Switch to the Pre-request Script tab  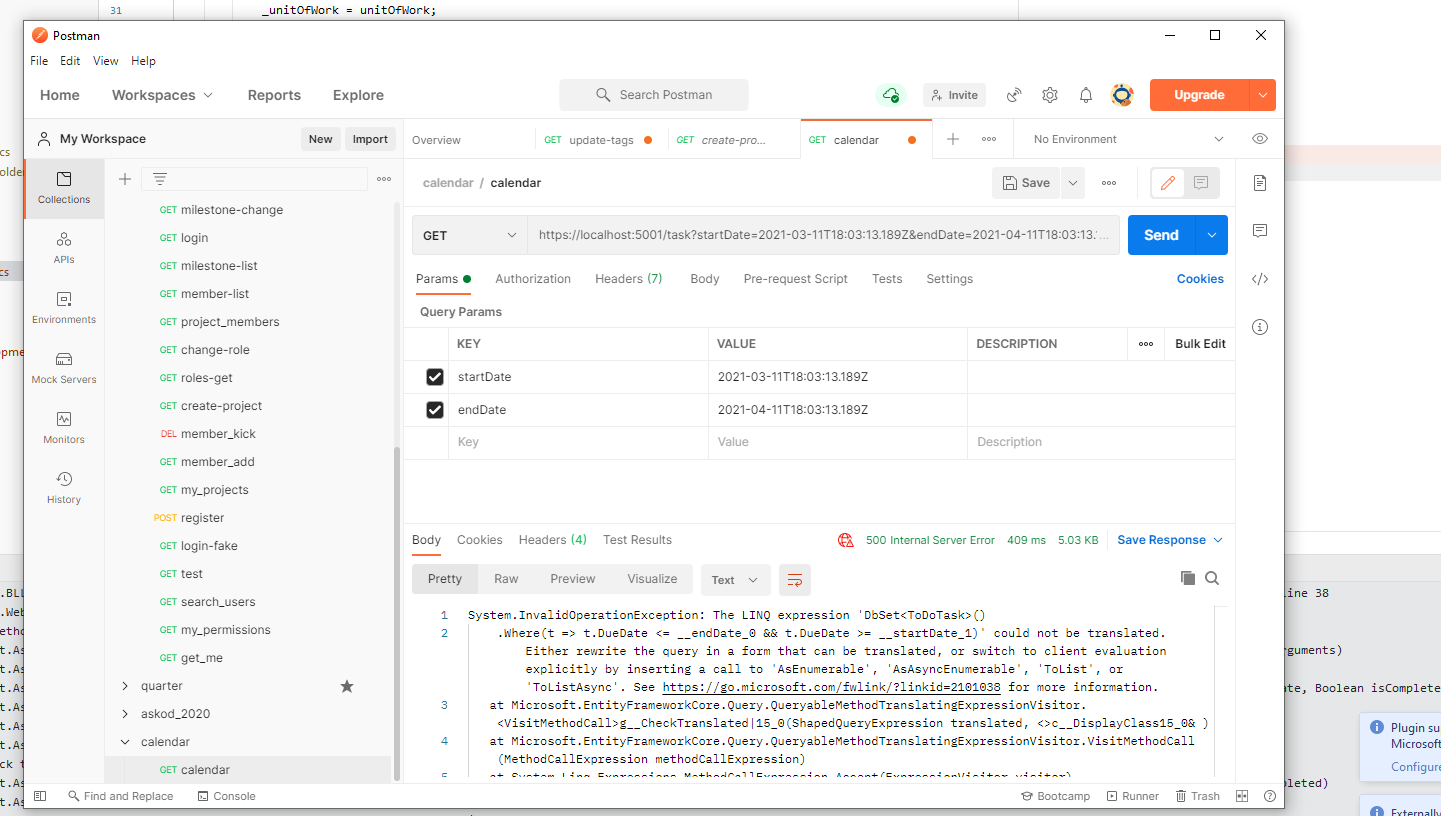pyautogui.click(x=795, y=279)
